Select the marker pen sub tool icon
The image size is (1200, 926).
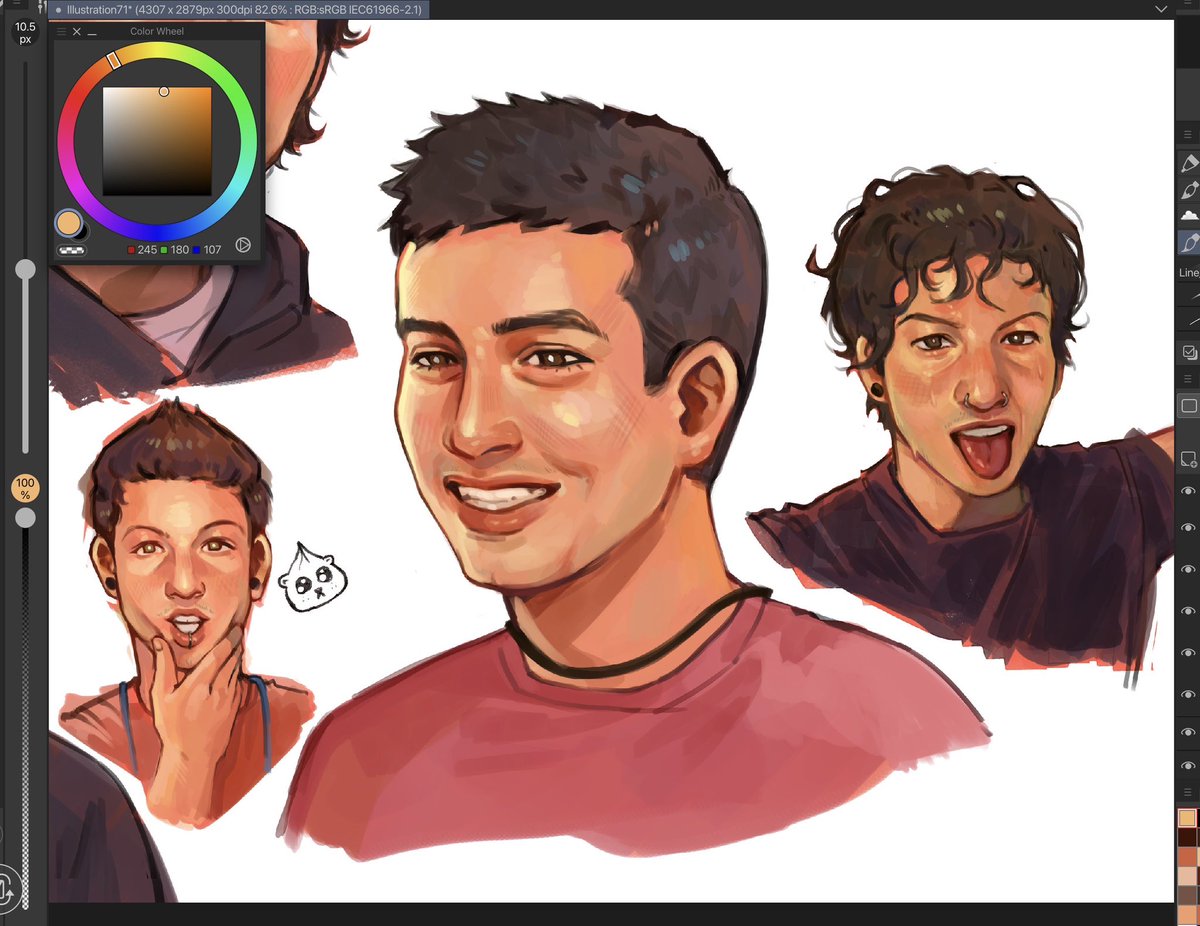tap(1189, 162)
